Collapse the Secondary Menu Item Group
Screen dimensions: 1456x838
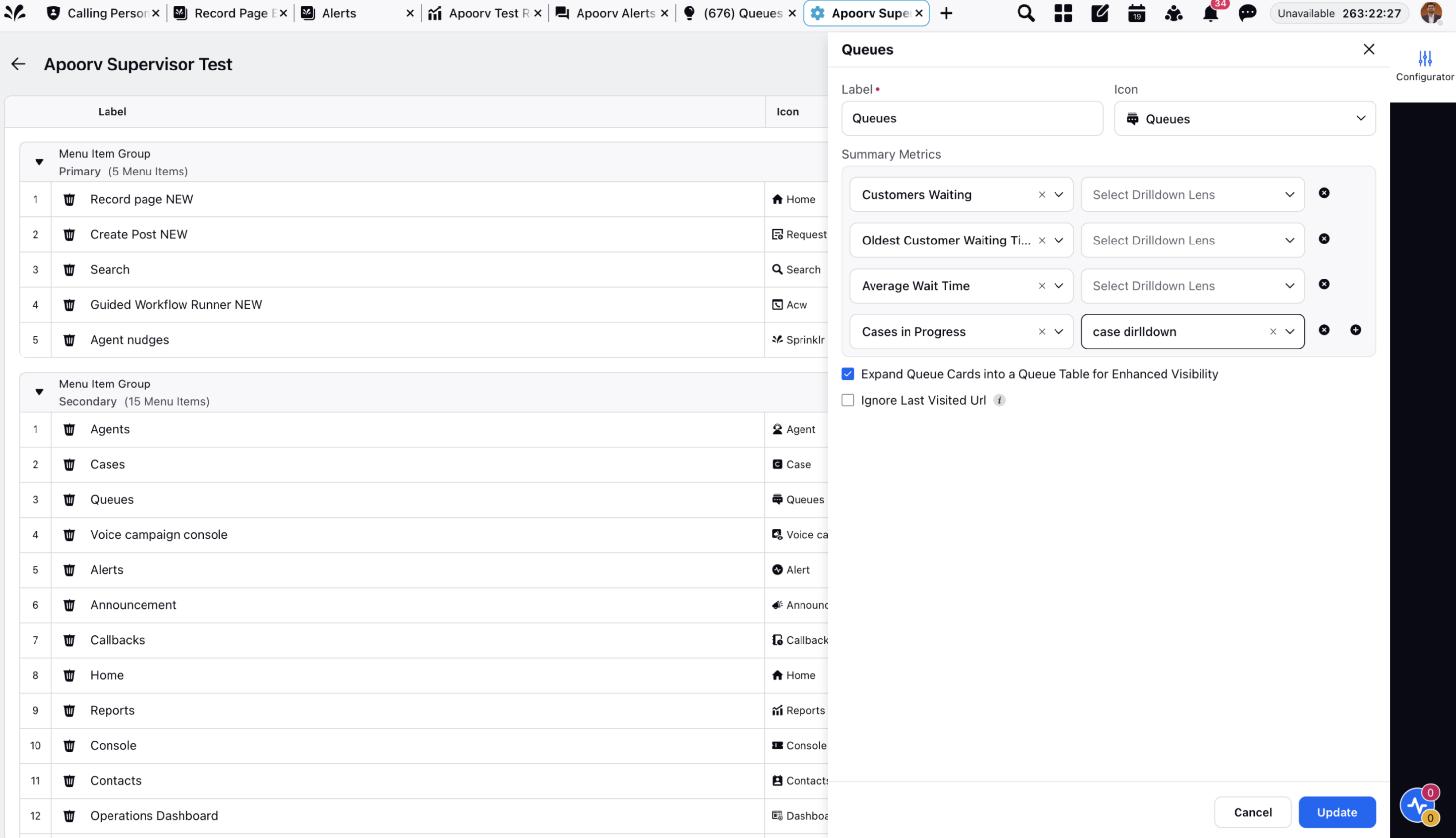point(39,392)
